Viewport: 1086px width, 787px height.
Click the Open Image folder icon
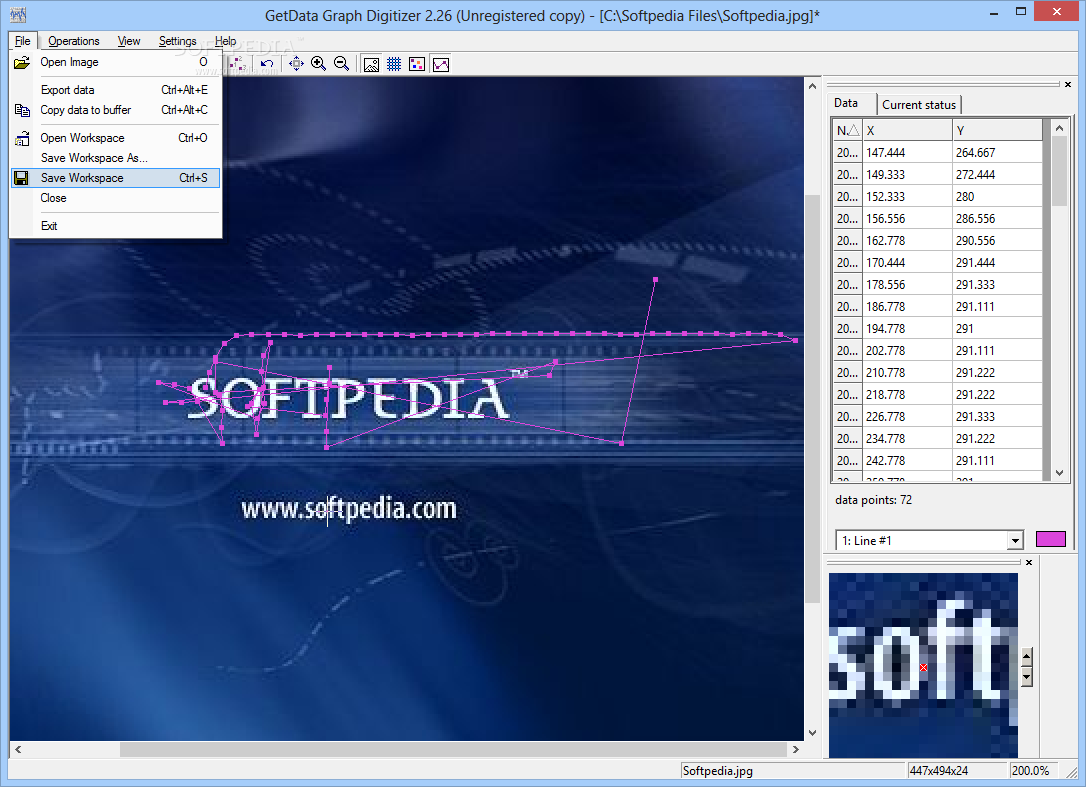point(21,62)
